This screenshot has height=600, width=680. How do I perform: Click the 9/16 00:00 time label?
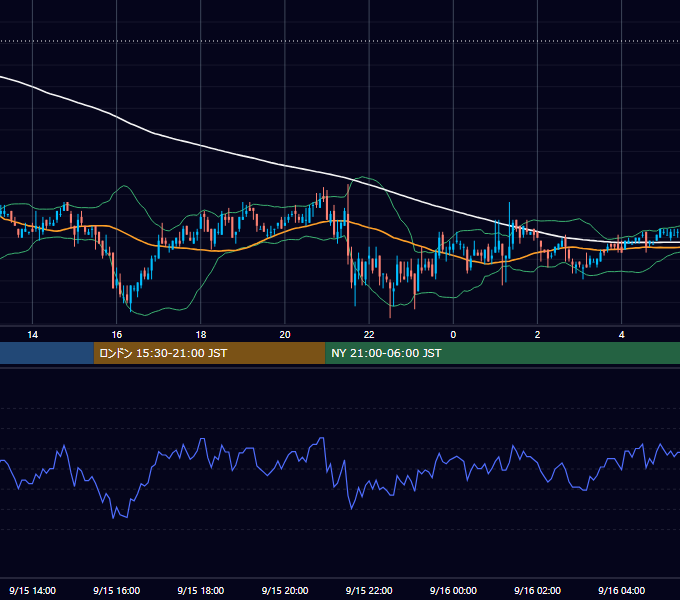453,590
